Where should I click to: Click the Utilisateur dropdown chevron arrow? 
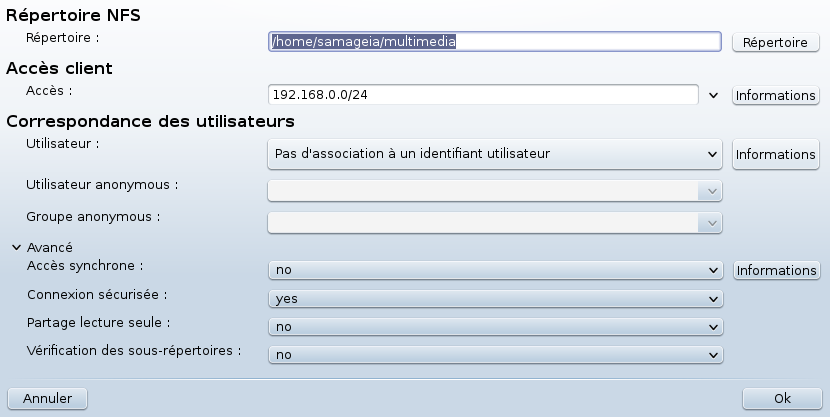[x=712, y=154]
